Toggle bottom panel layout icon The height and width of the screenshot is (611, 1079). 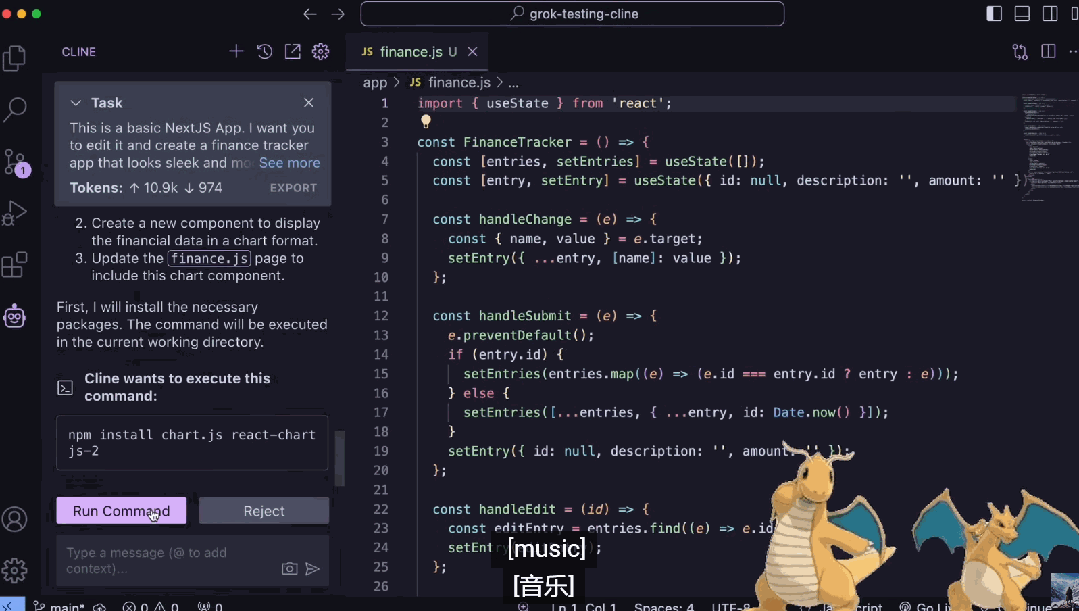(x=1023, y=14)
